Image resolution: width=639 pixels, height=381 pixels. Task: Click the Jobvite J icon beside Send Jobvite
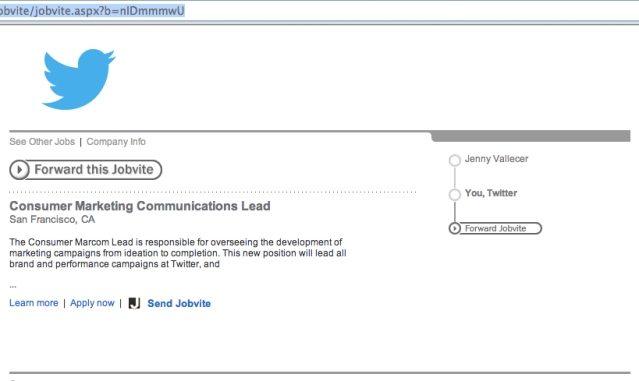pos(134,303)
